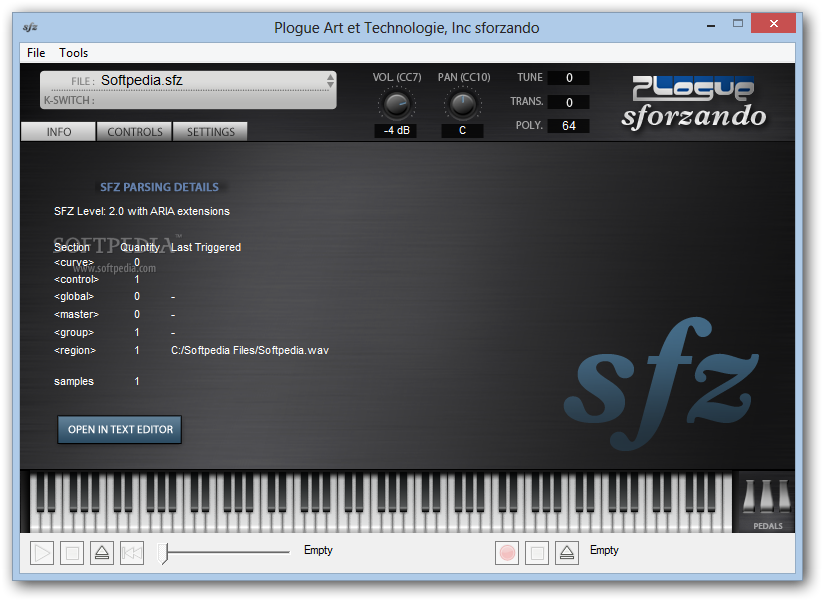Click the K-SWITCH field

pos(188,100)
